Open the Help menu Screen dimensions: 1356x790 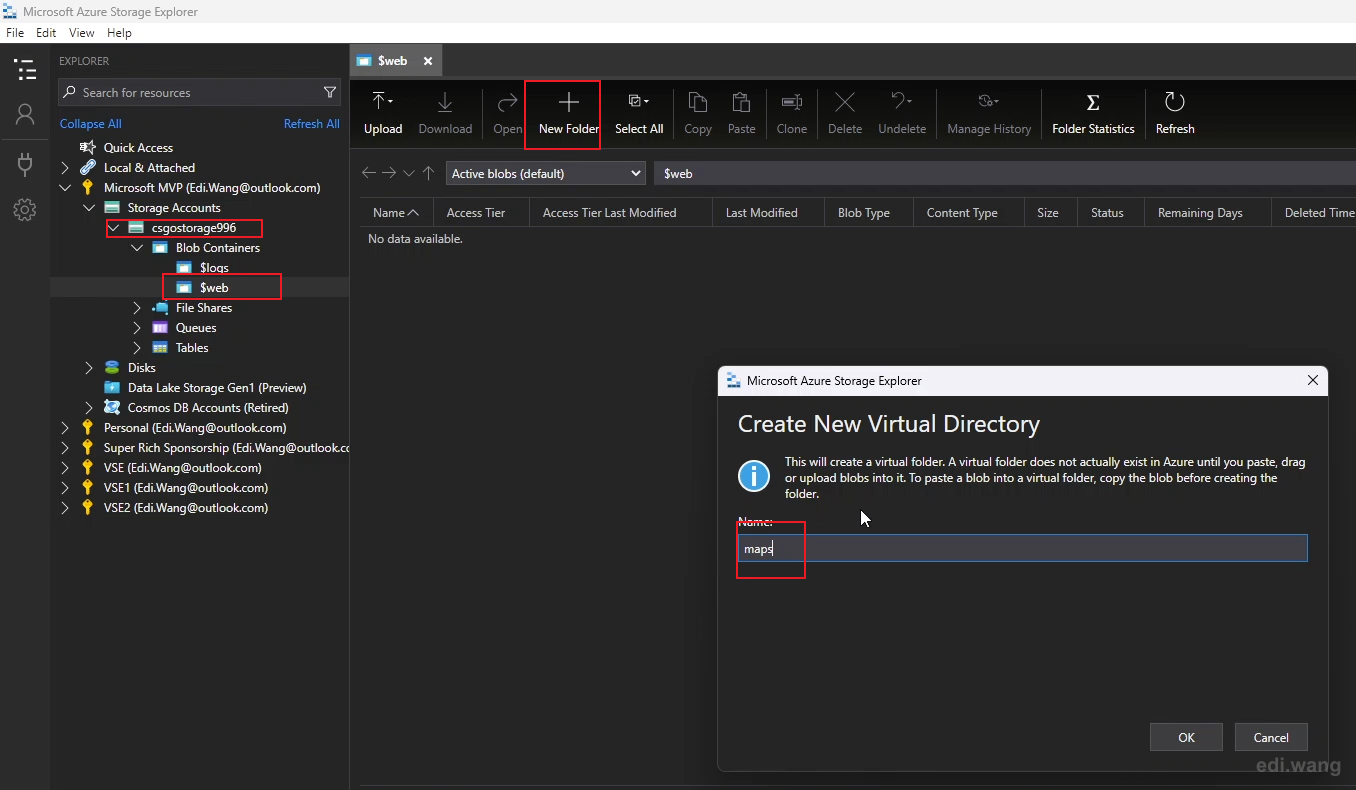click(119, 33)
